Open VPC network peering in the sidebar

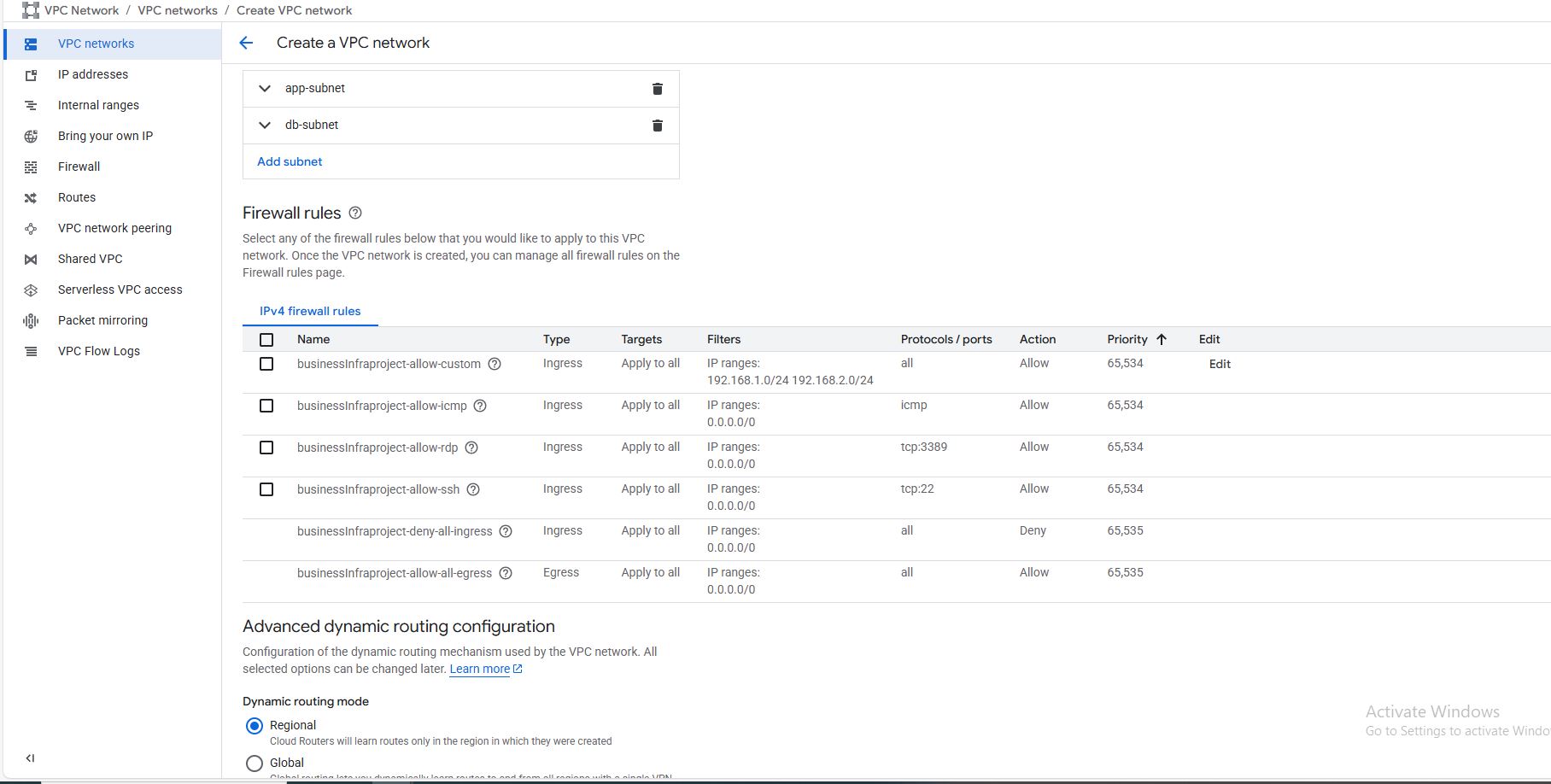click(113, 229)
